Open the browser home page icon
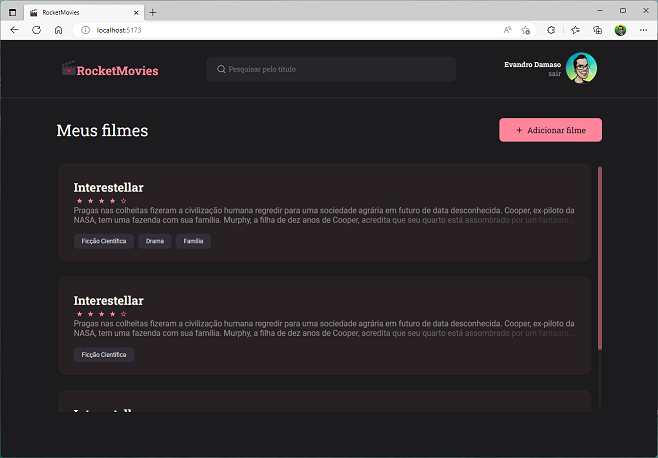 (x=58, y=30)
